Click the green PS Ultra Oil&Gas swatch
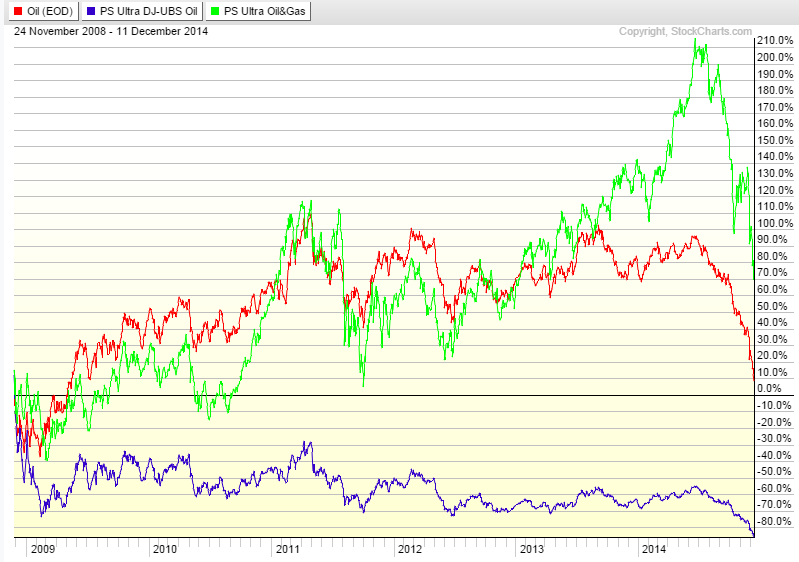 (218, 13)
